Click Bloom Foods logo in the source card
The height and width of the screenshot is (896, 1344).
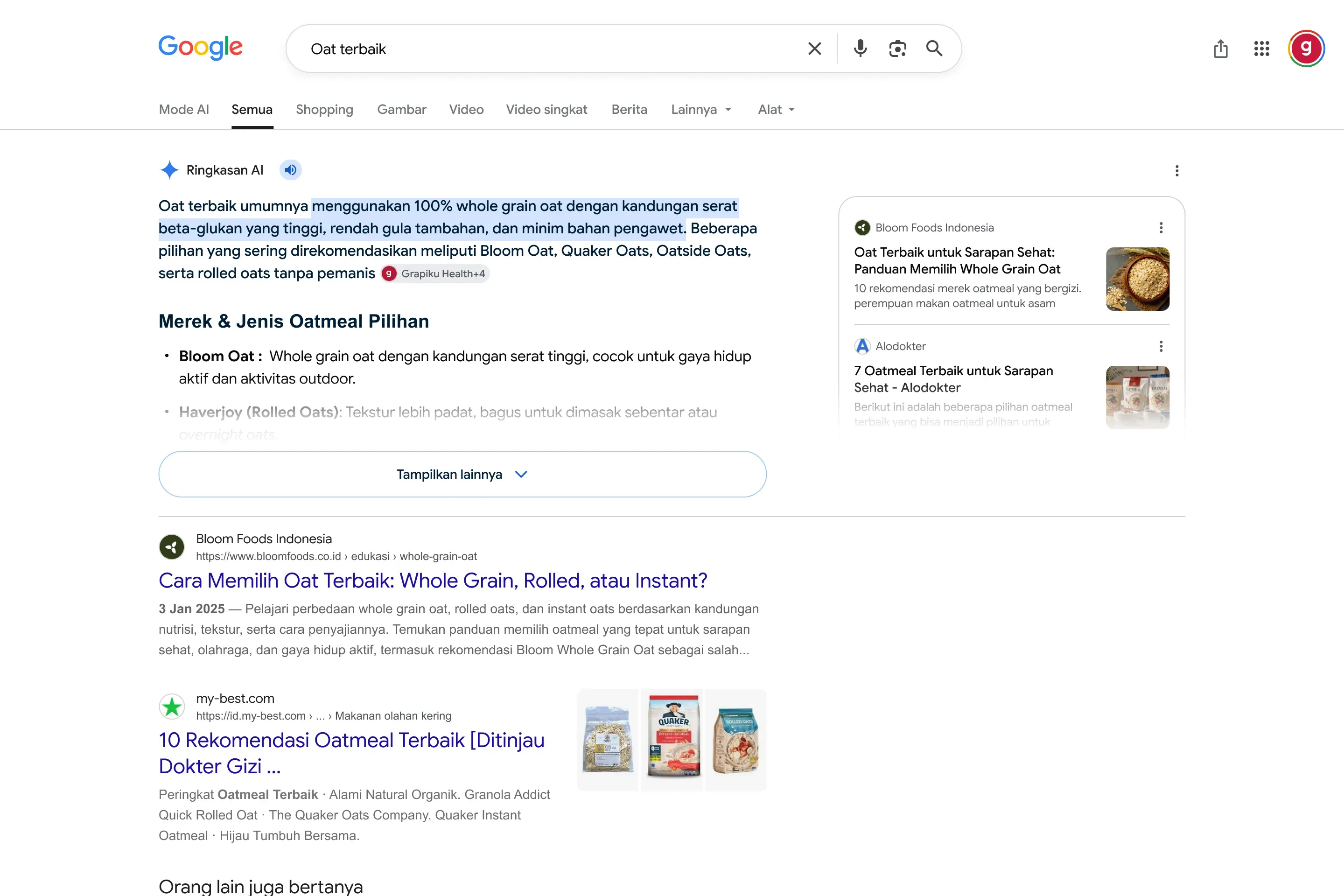click(x=862, y=227)
